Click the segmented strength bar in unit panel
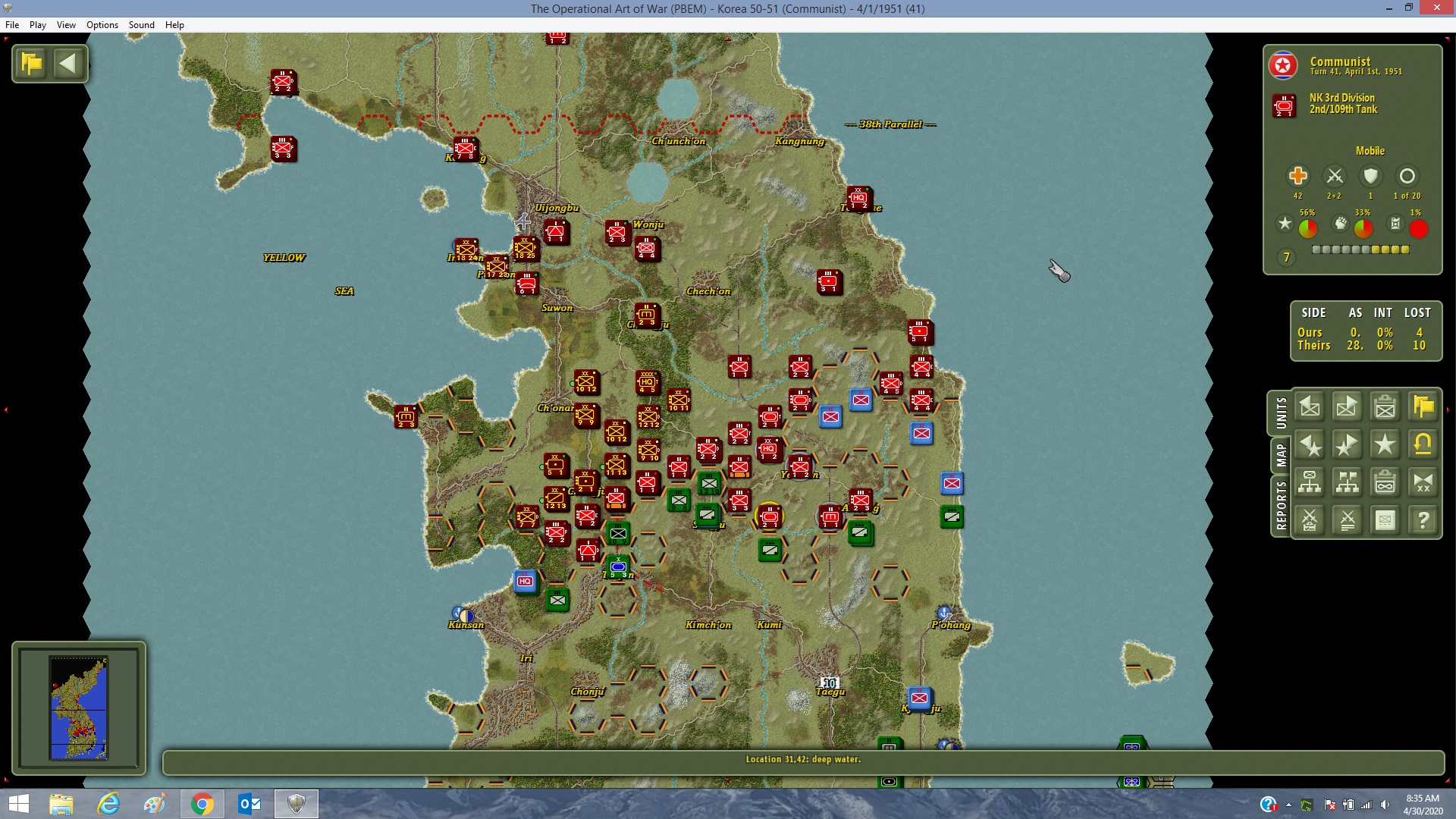The height and width of the screenshot is (819, 1456). click(1360, 249)
